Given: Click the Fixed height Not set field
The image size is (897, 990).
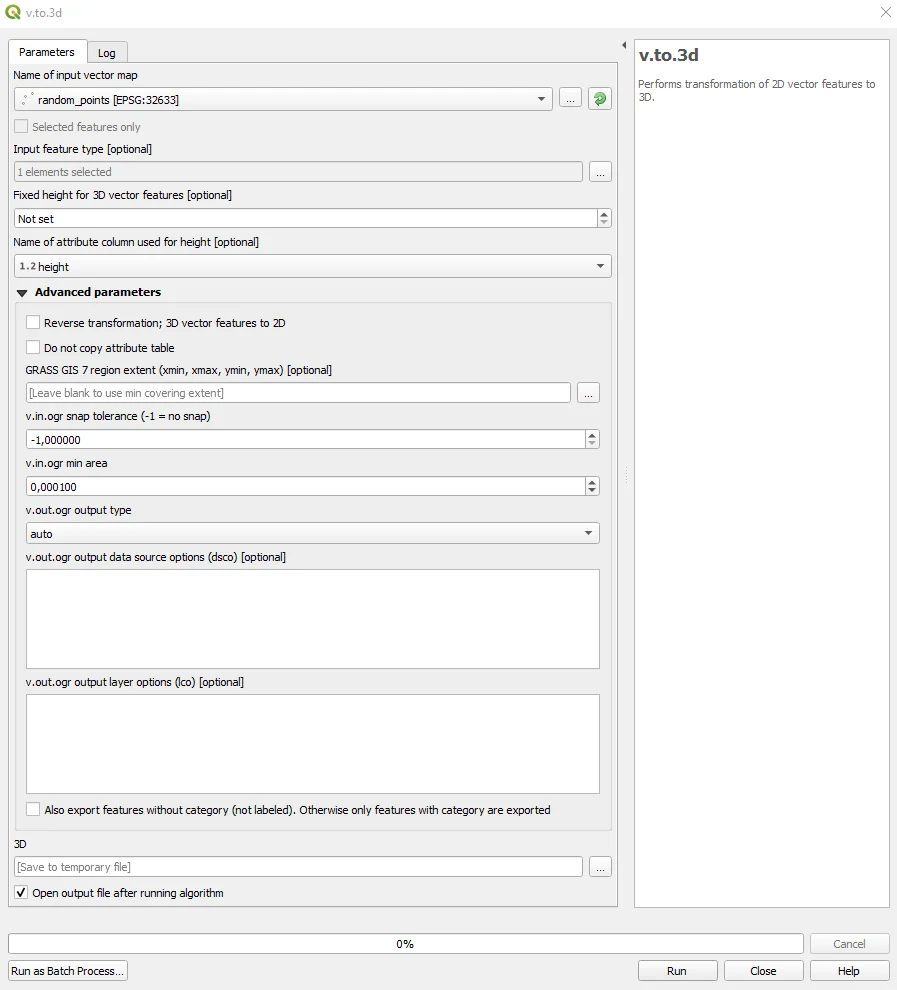Looking at the screenshot, I should coord(306,218).
